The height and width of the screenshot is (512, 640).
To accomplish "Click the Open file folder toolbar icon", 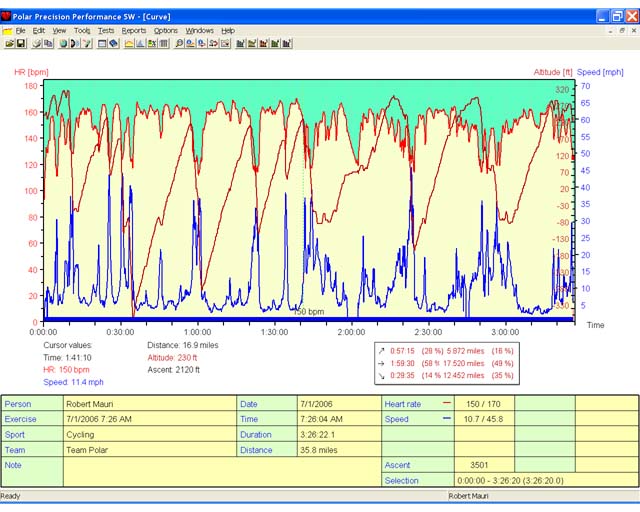I will pos(9,43).
